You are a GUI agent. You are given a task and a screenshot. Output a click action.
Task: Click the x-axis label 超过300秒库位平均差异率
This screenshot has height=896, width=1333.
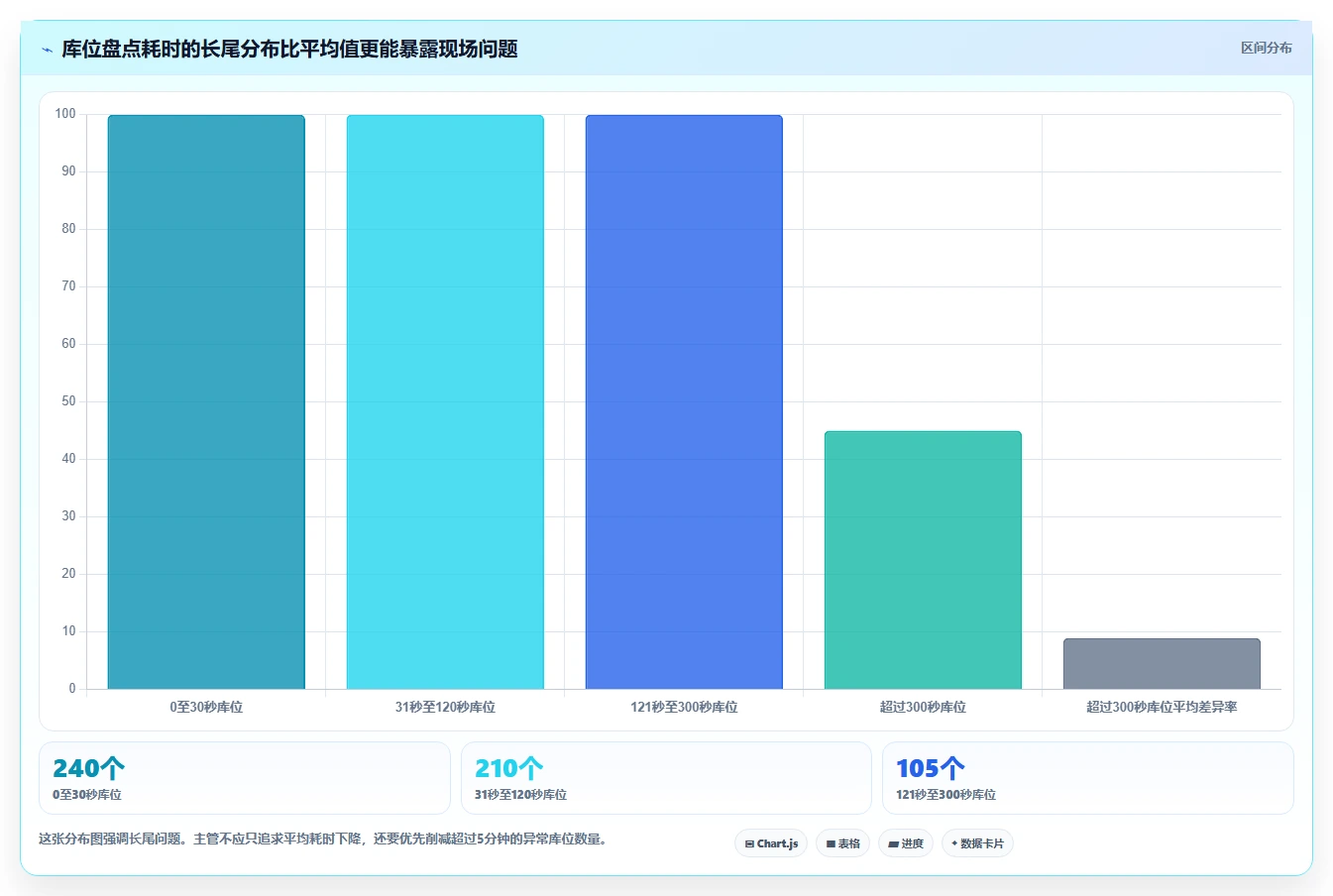1162,707
